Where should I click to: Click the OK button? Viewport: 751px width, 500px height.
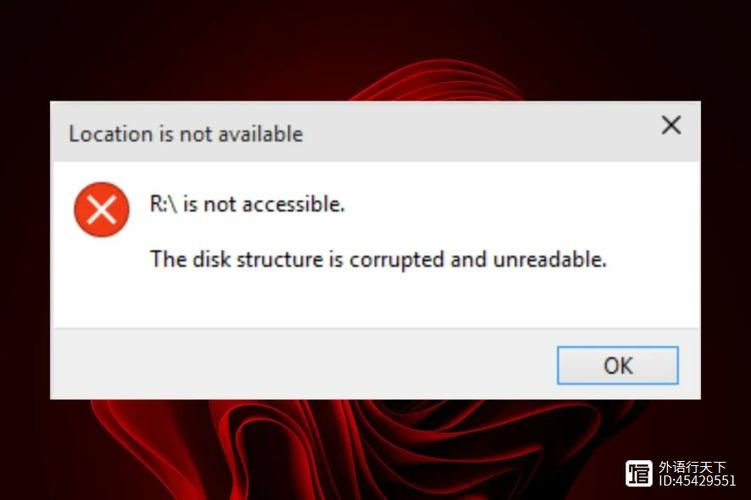tap(617, 365)
